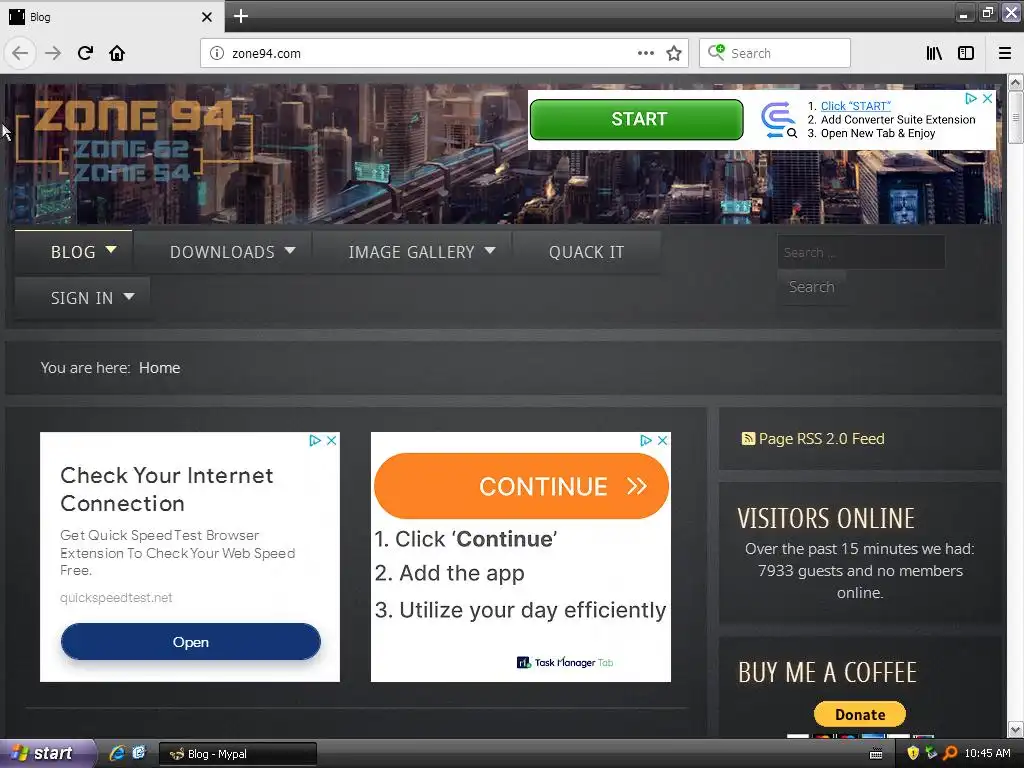
Task: Click scrollbar down arrow
Action: coord(1016,729)
